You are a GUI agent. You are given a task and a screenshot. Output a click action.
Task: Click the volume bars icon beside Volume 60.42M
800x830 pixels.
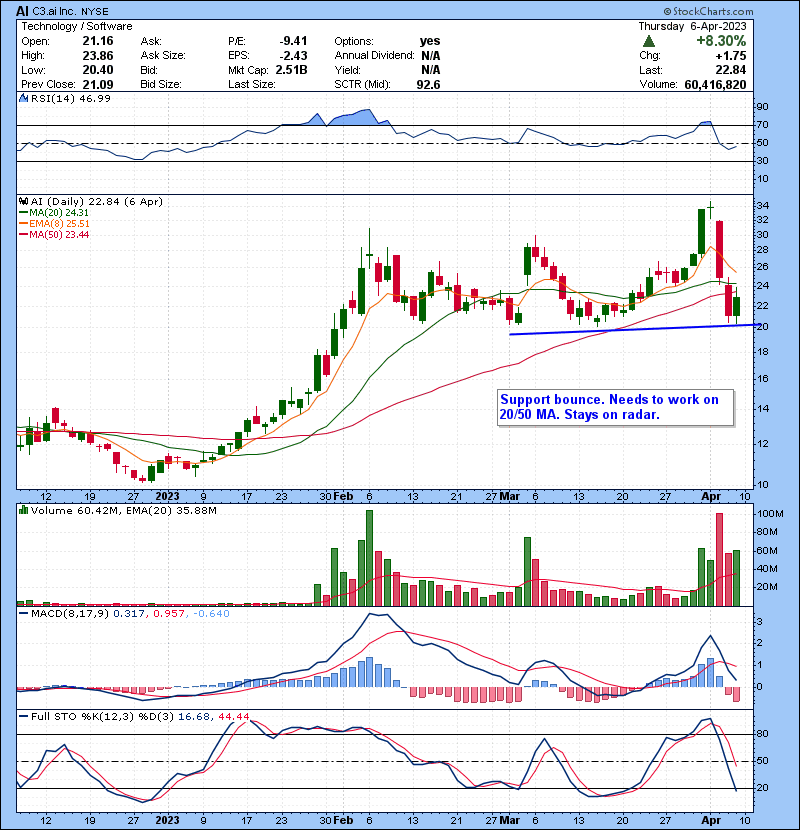23,510
